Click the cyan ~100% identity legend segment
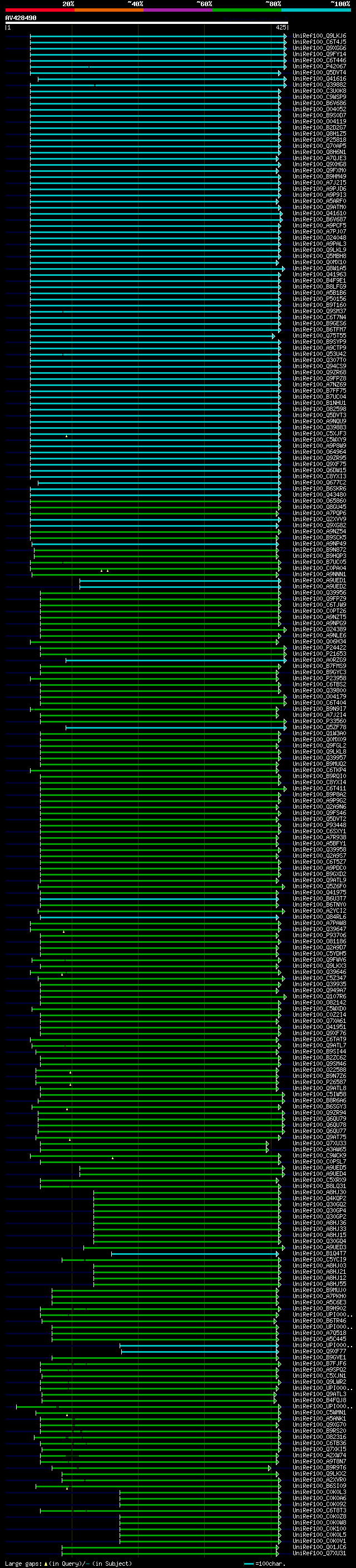 [x=316, y=10]
